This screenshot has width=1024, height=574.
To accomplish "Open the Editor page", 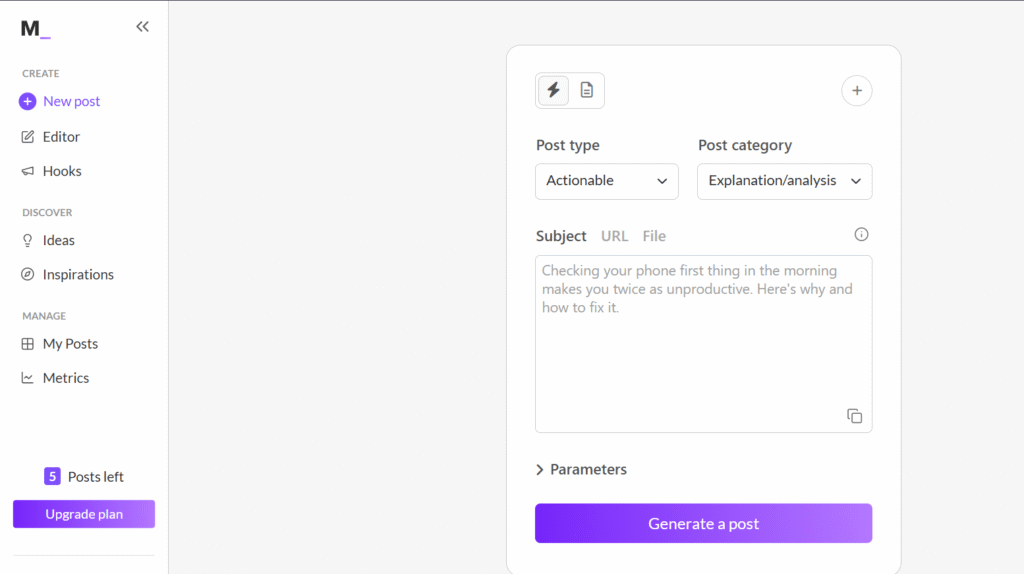I will pos(50,136).
